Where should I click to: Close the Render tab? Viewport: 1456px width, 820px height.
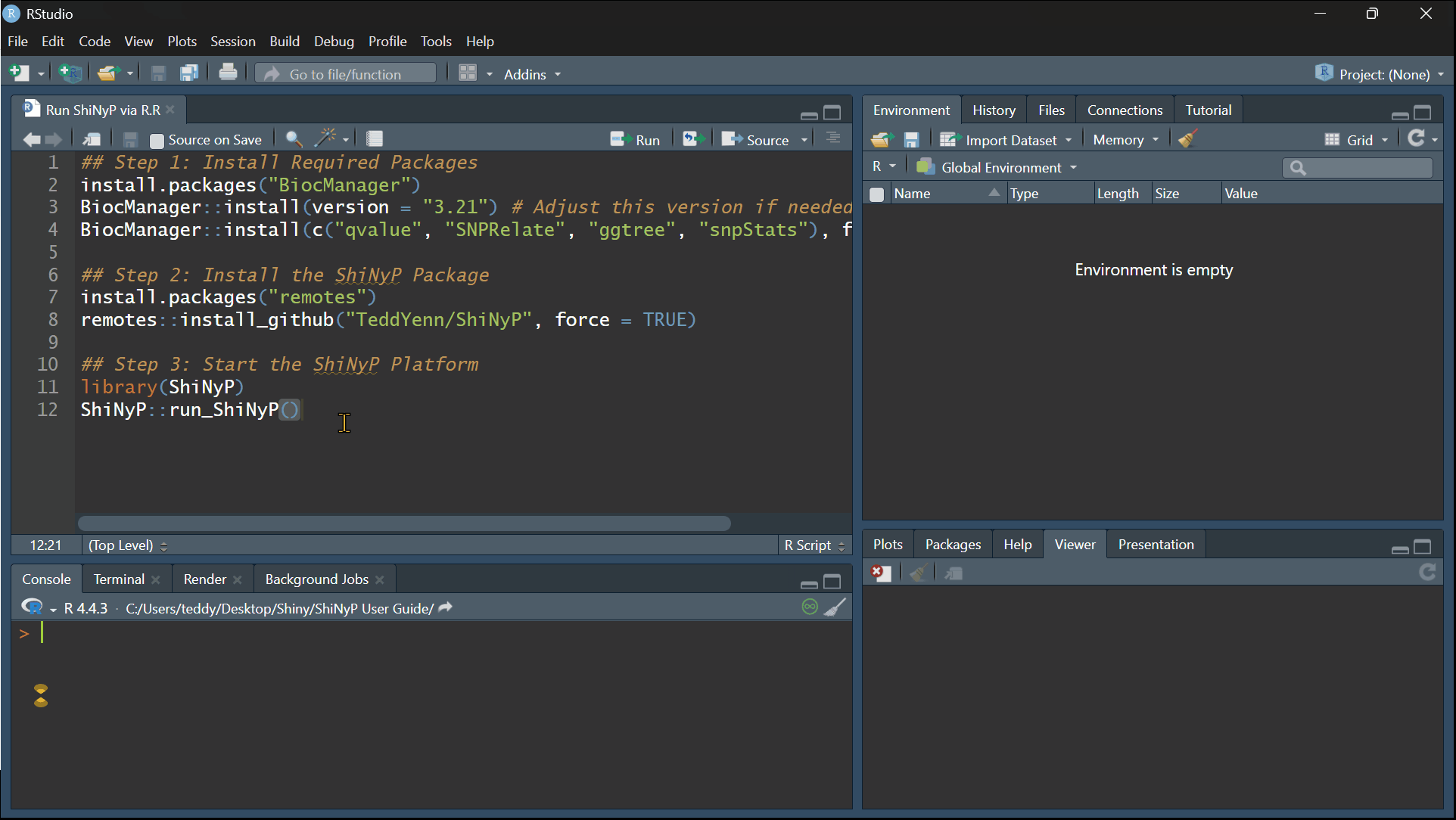238,580
